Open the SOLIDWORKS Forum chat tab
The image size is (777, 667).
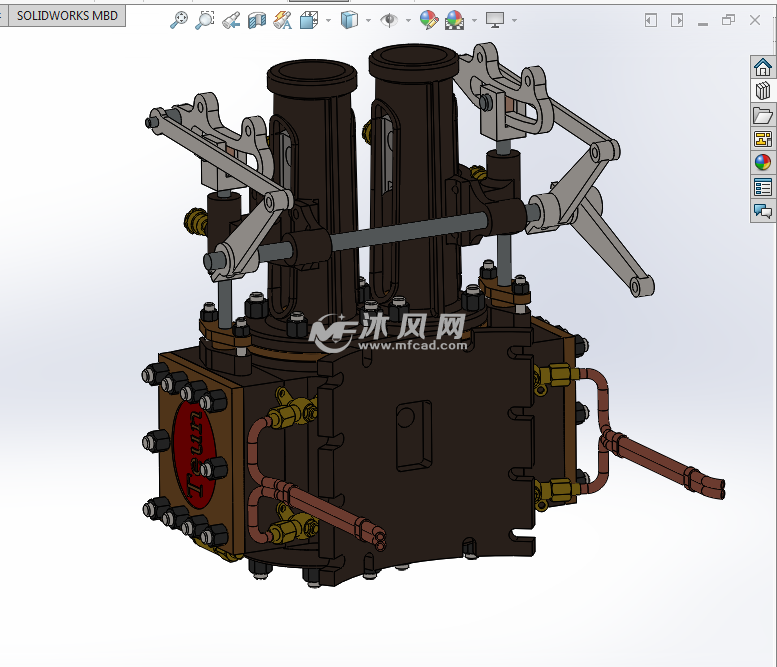pos(763,211)
